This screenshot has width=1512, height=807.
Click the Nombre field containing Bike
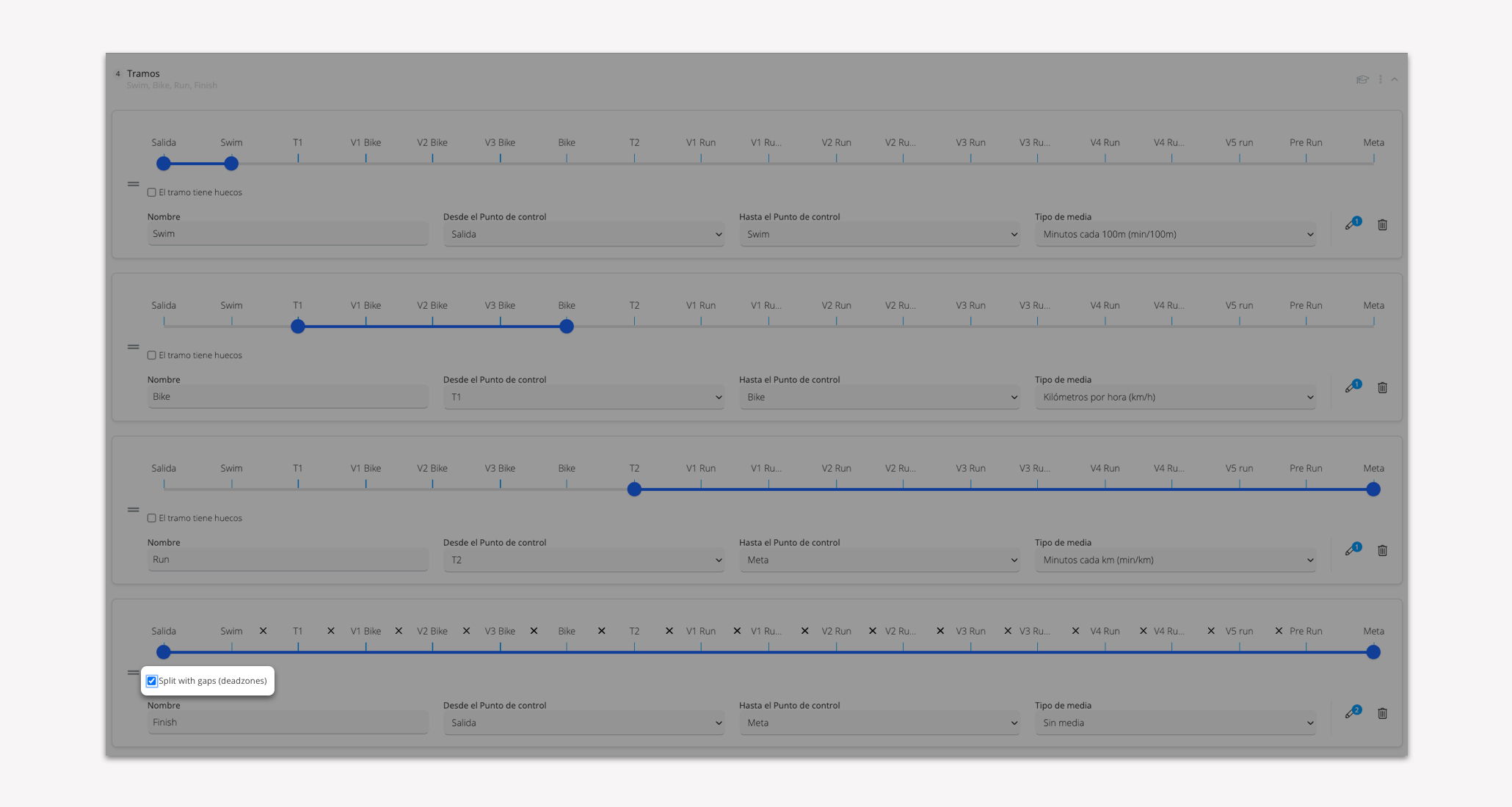(x=288, y=397)
